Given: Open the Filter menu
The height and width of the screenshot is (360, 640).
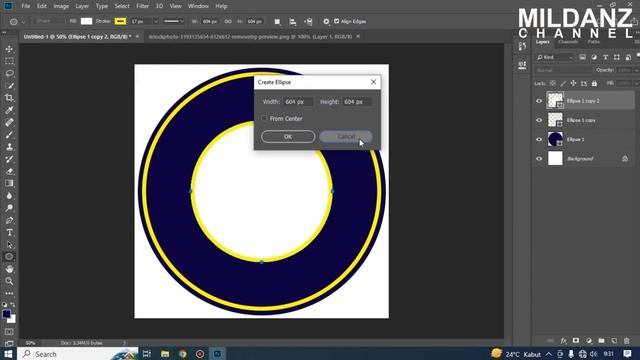Looking at the screenshot, I should click(142, 6).
